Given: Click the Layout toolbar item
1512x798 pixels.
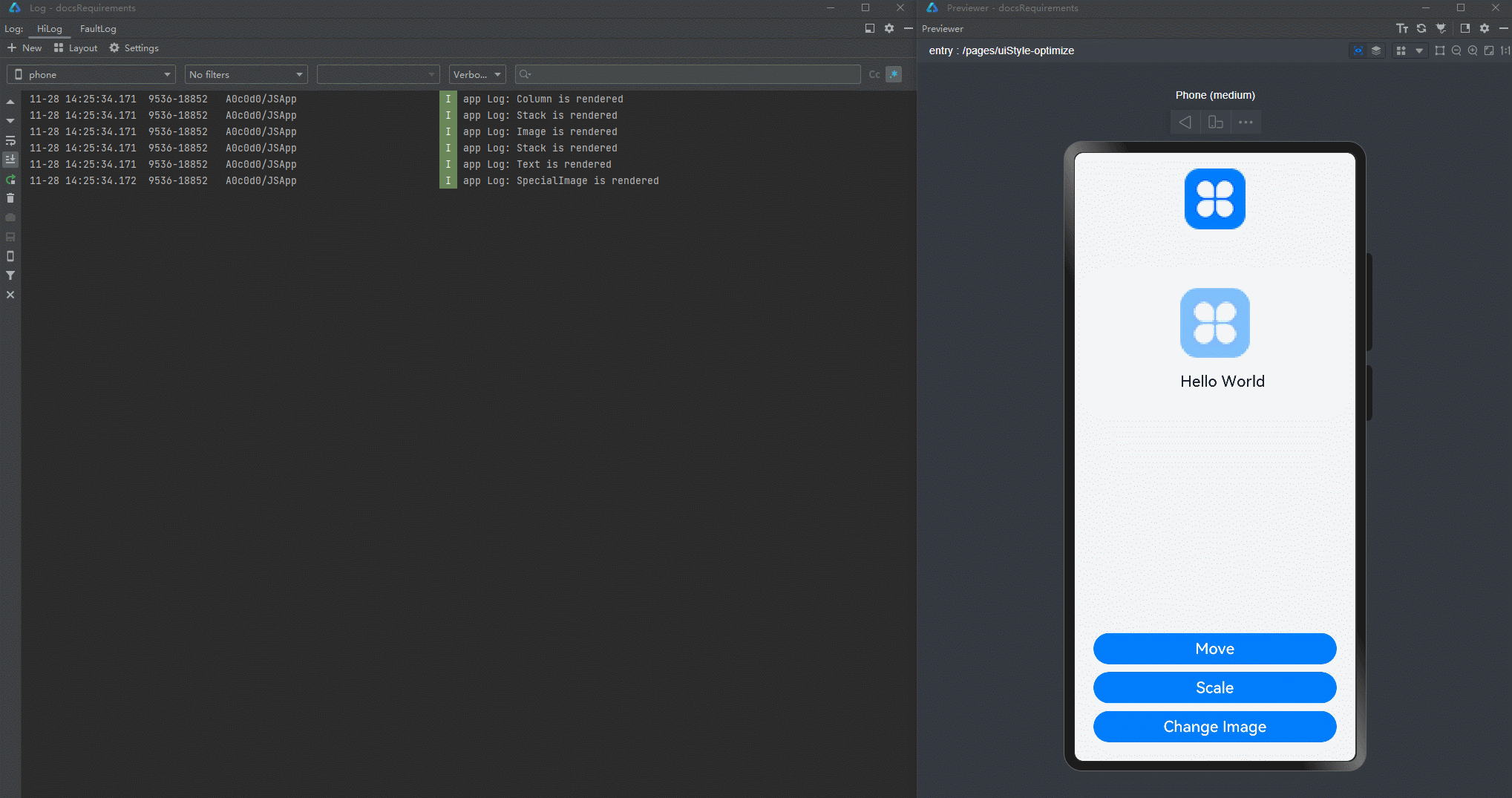Looking at the screenshot, I should [76, 48].
